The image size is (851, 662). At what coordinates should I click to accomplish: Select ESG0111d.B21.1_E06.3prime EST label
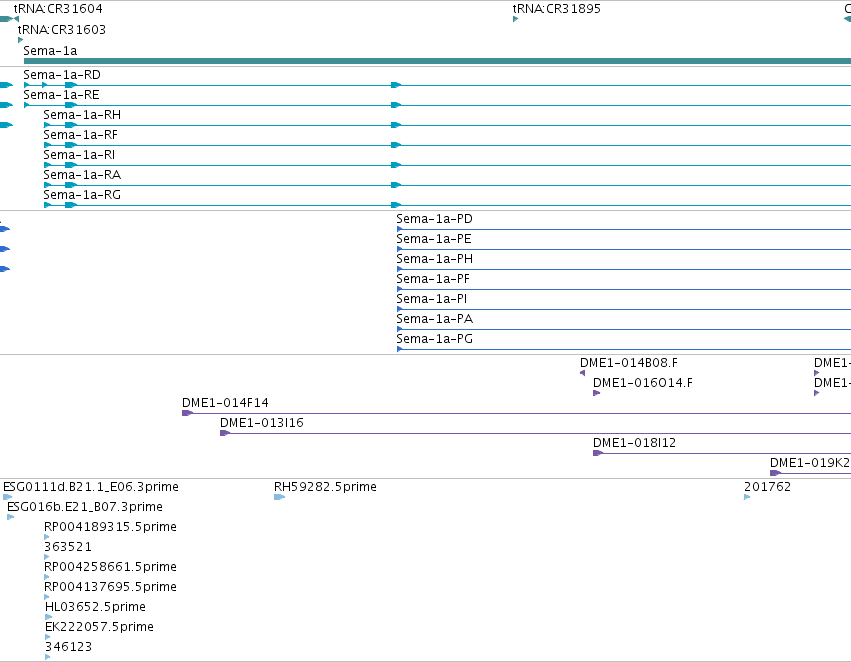[x=91, y=487]
